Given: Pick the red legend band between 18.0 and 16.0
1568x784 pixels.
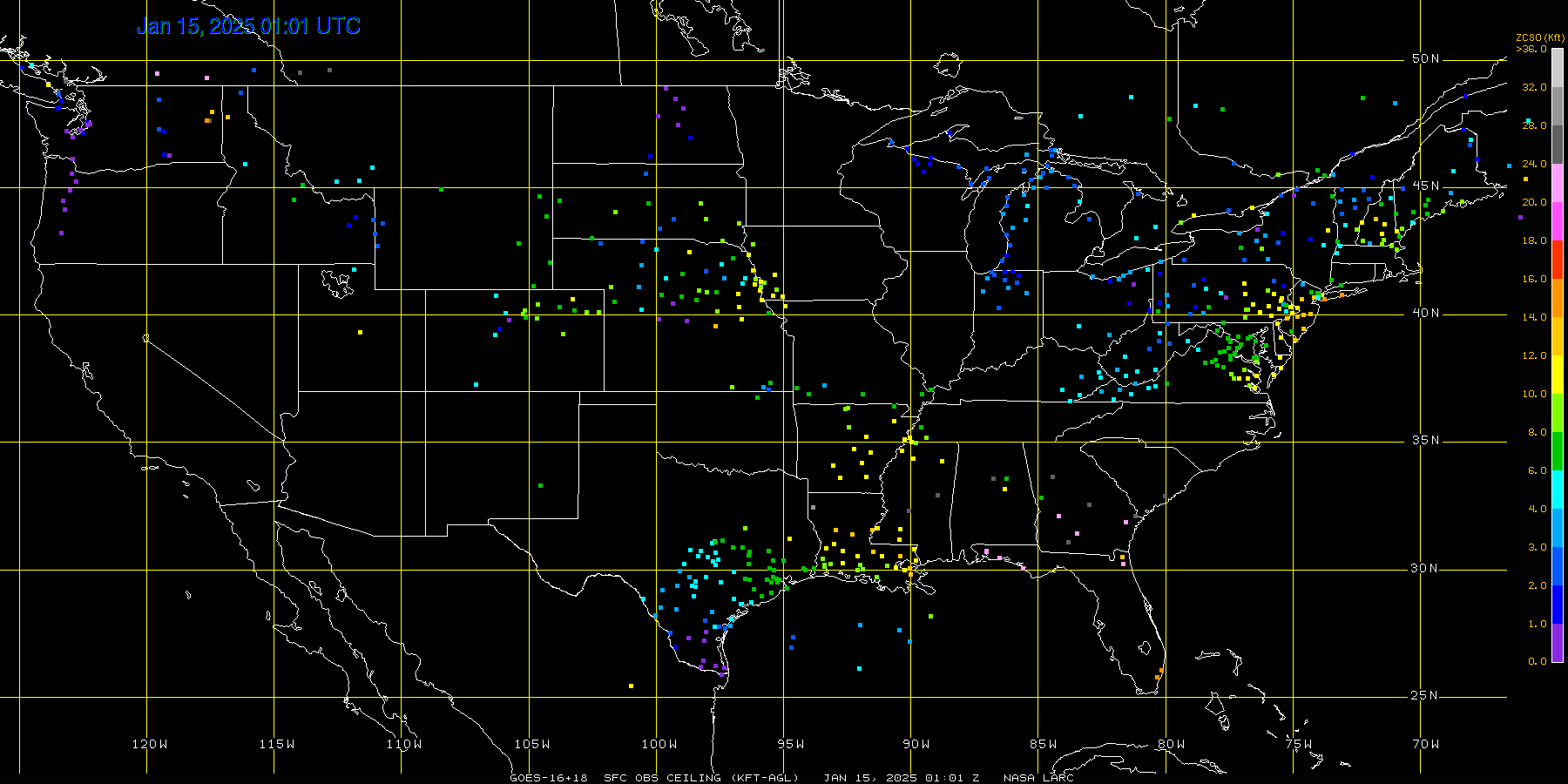Looking at the screenshot, I should coord(1558,260).
